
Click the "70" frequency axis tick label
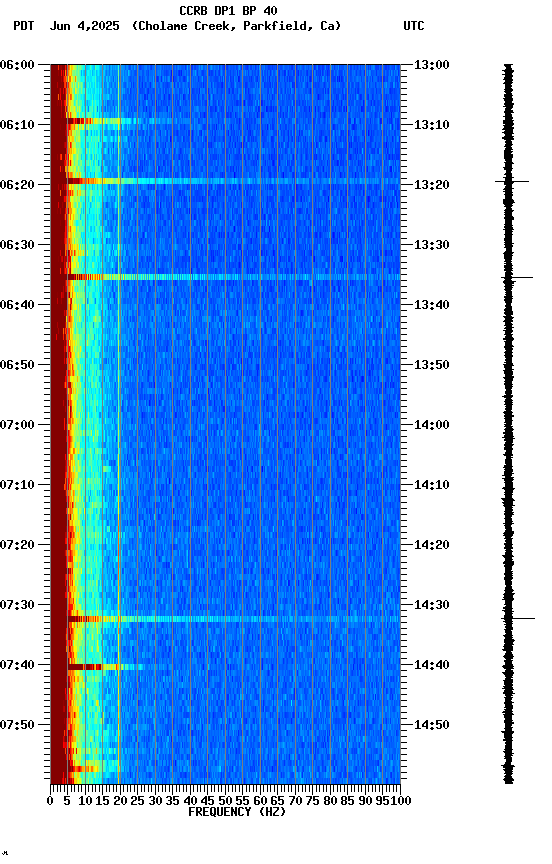tap(295, 801)
